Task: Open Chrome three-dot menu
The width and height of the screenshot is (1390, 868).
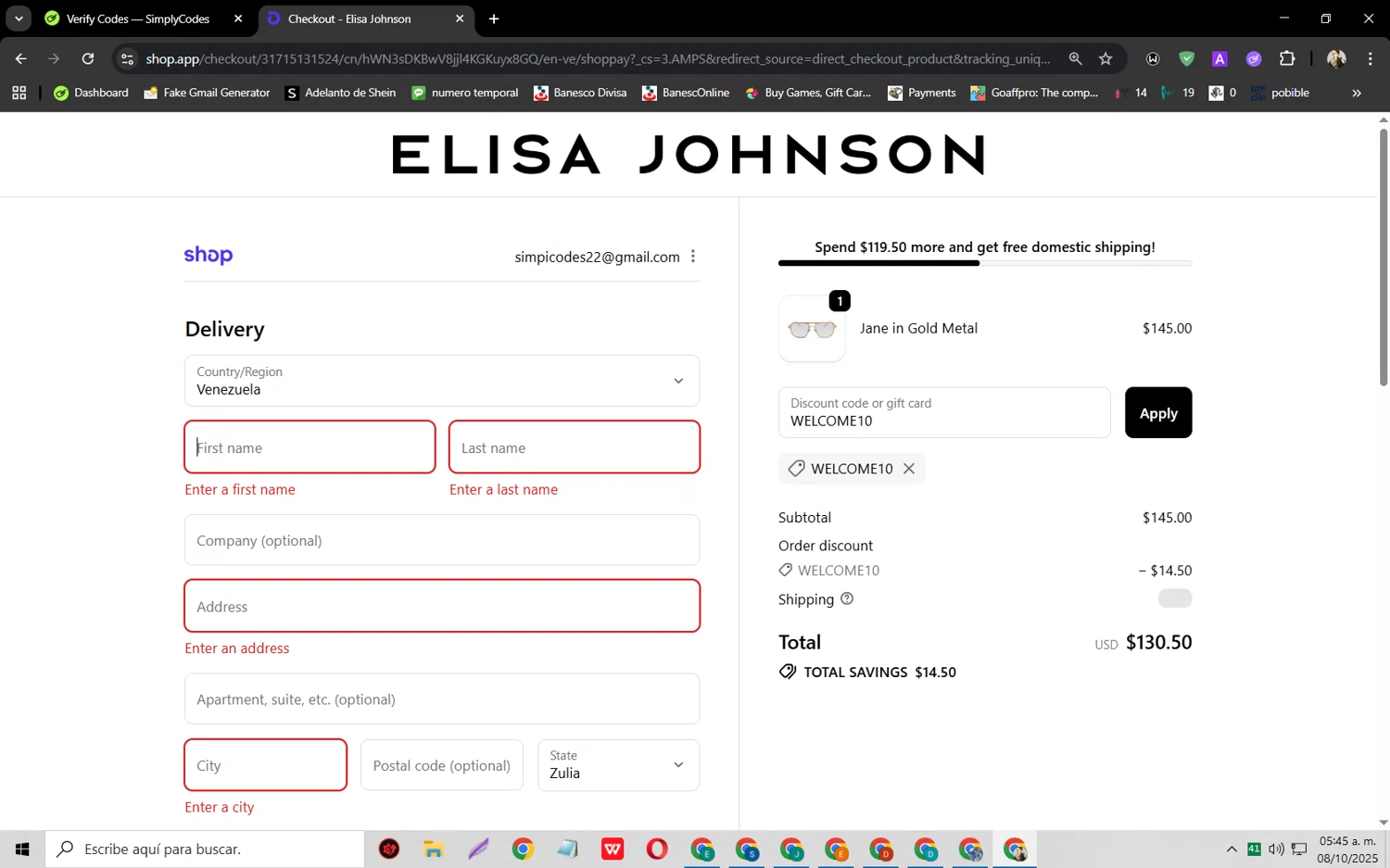Action: pos(1370,58)
